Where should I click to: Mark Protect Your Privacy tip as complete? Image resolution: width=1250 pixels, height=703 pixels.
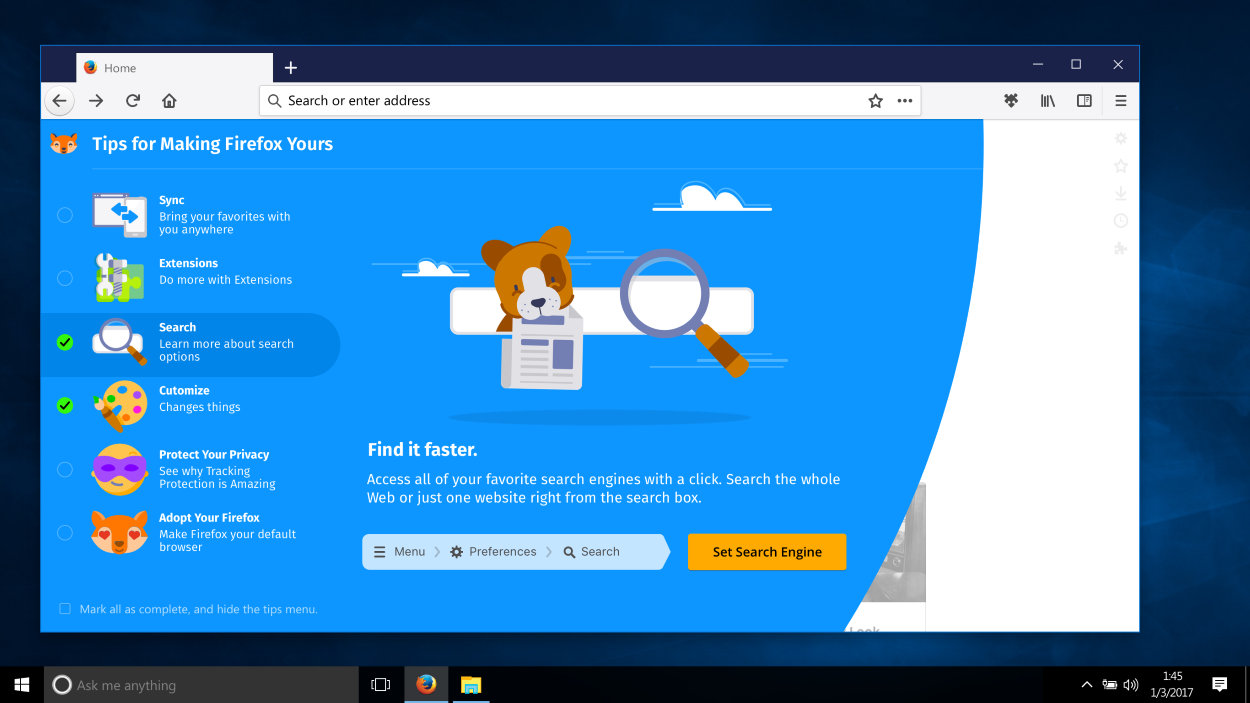(x=65, y=469)
